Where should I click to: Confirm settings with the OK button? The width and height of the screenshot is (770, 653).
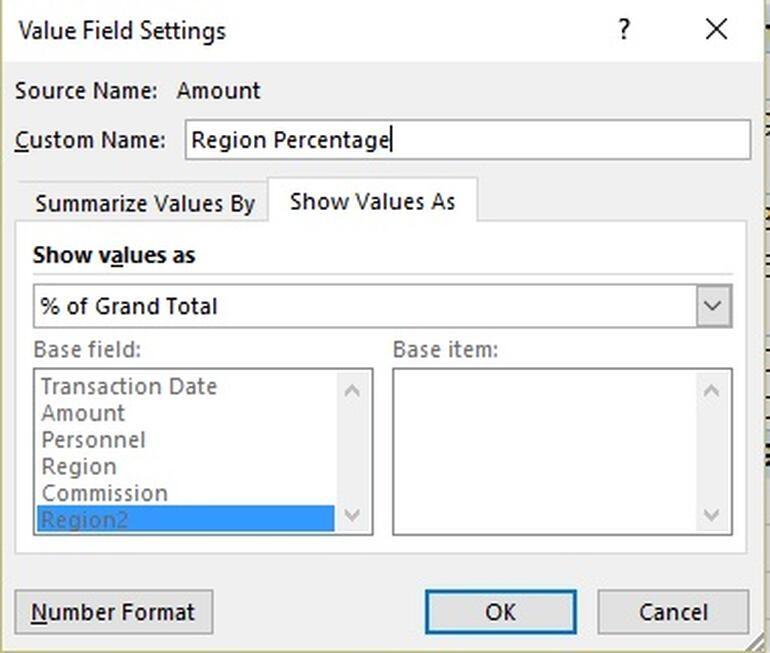pos(500,612)
